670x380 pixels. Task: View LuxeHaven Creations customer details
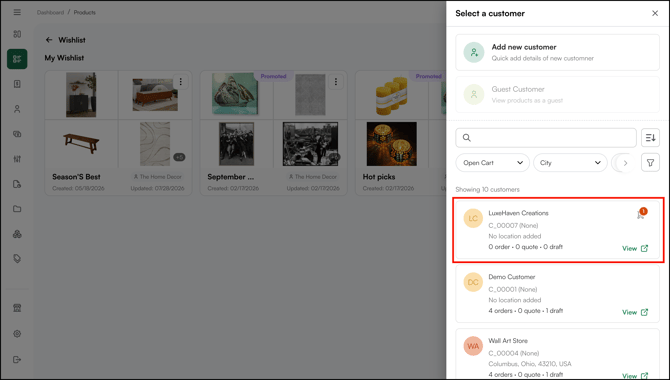pyautogui.click(x=635, y=248)
